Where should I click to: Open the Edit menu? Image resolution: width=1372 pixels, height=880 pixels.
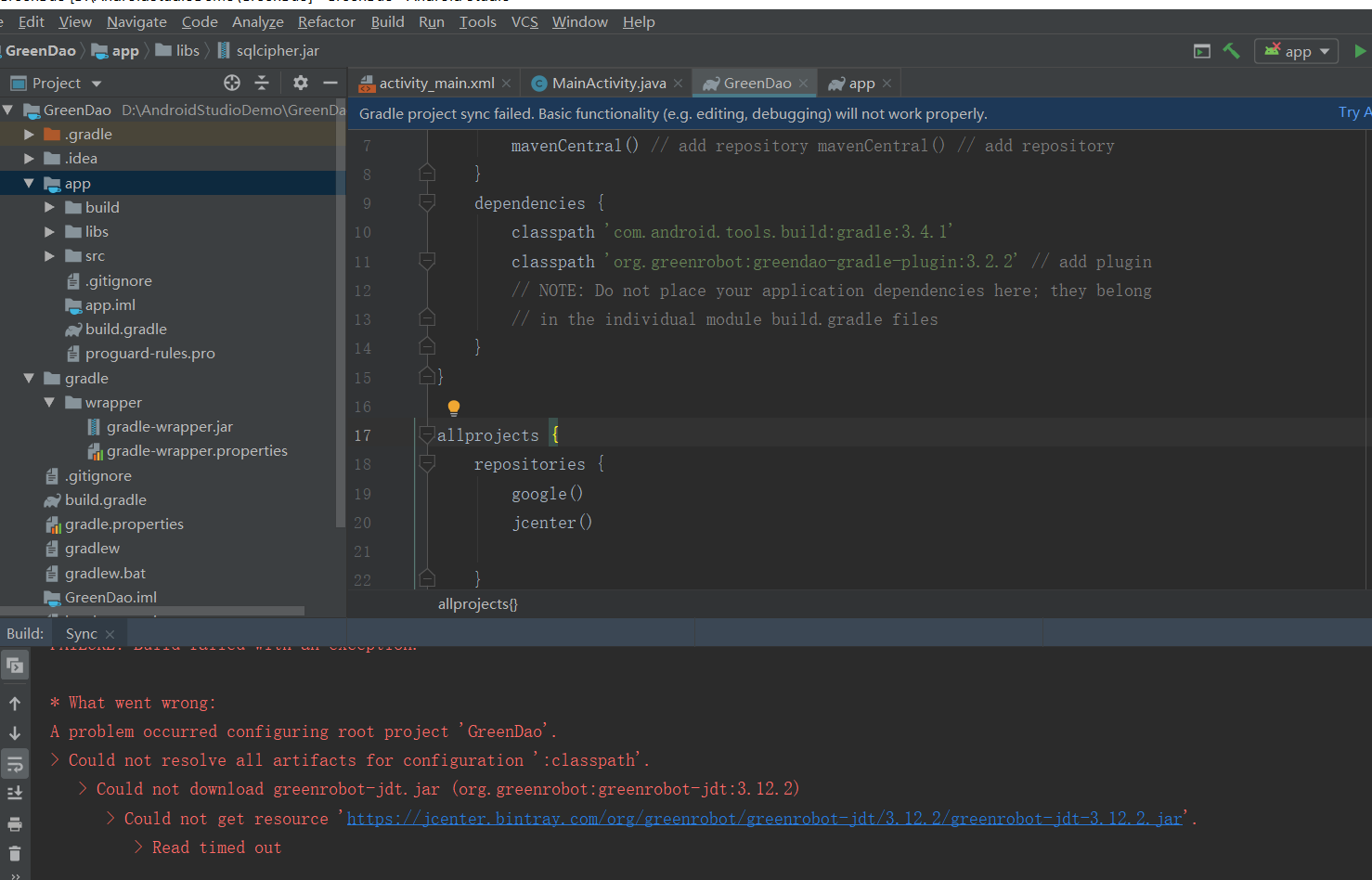coord(31,21)
